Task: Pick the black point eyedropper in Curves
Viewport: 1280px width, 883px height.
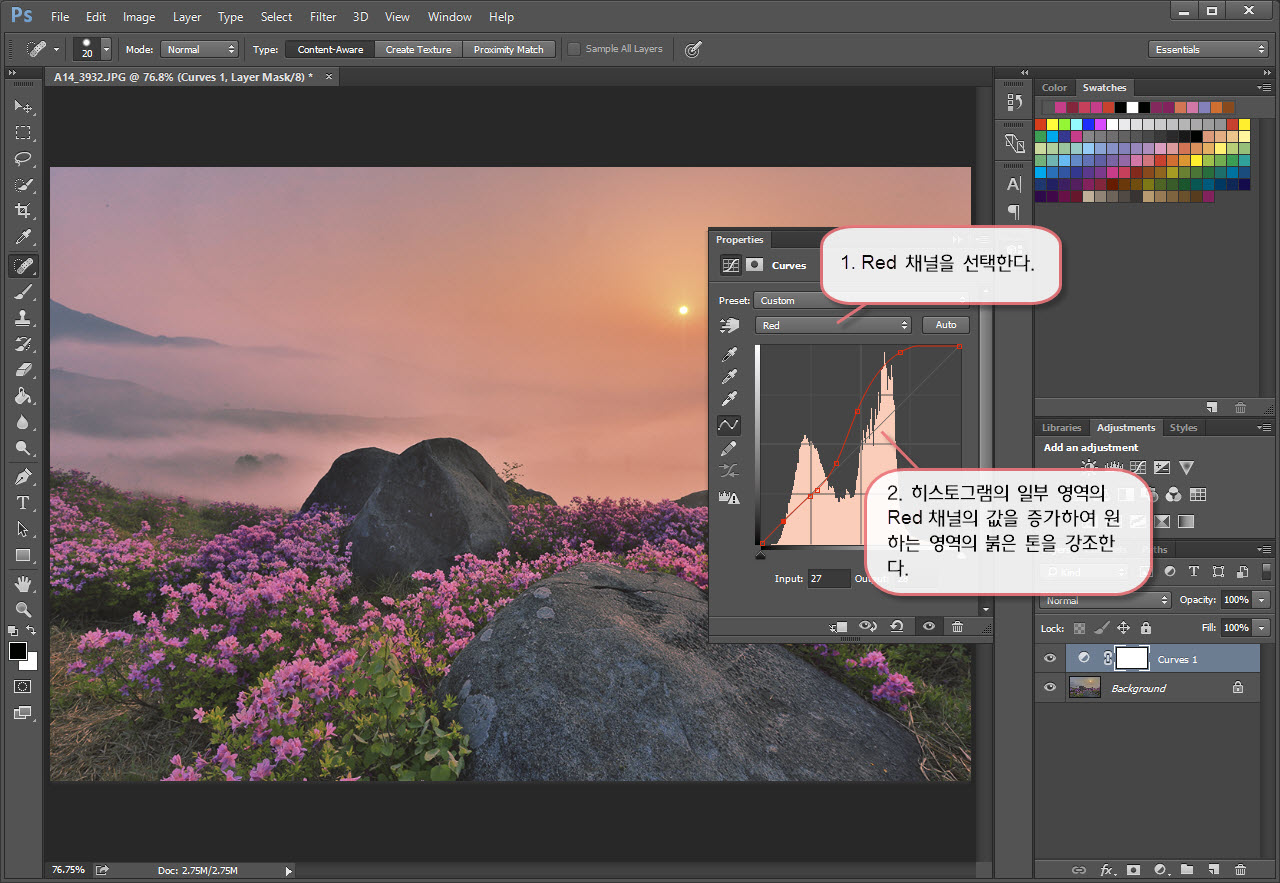Action: (730, 355)
